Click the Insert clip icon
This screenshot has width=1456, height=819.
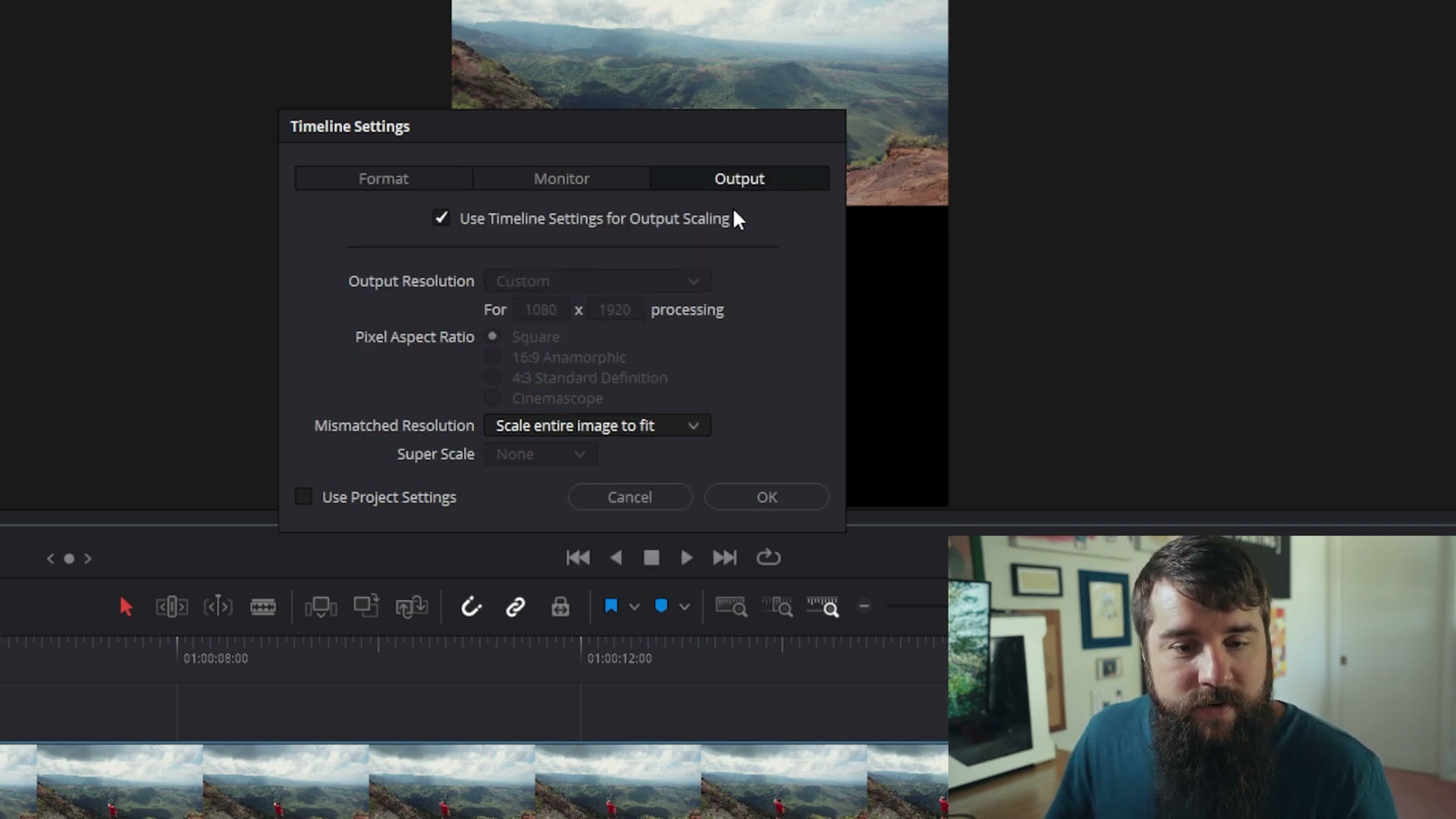[321, 607]
